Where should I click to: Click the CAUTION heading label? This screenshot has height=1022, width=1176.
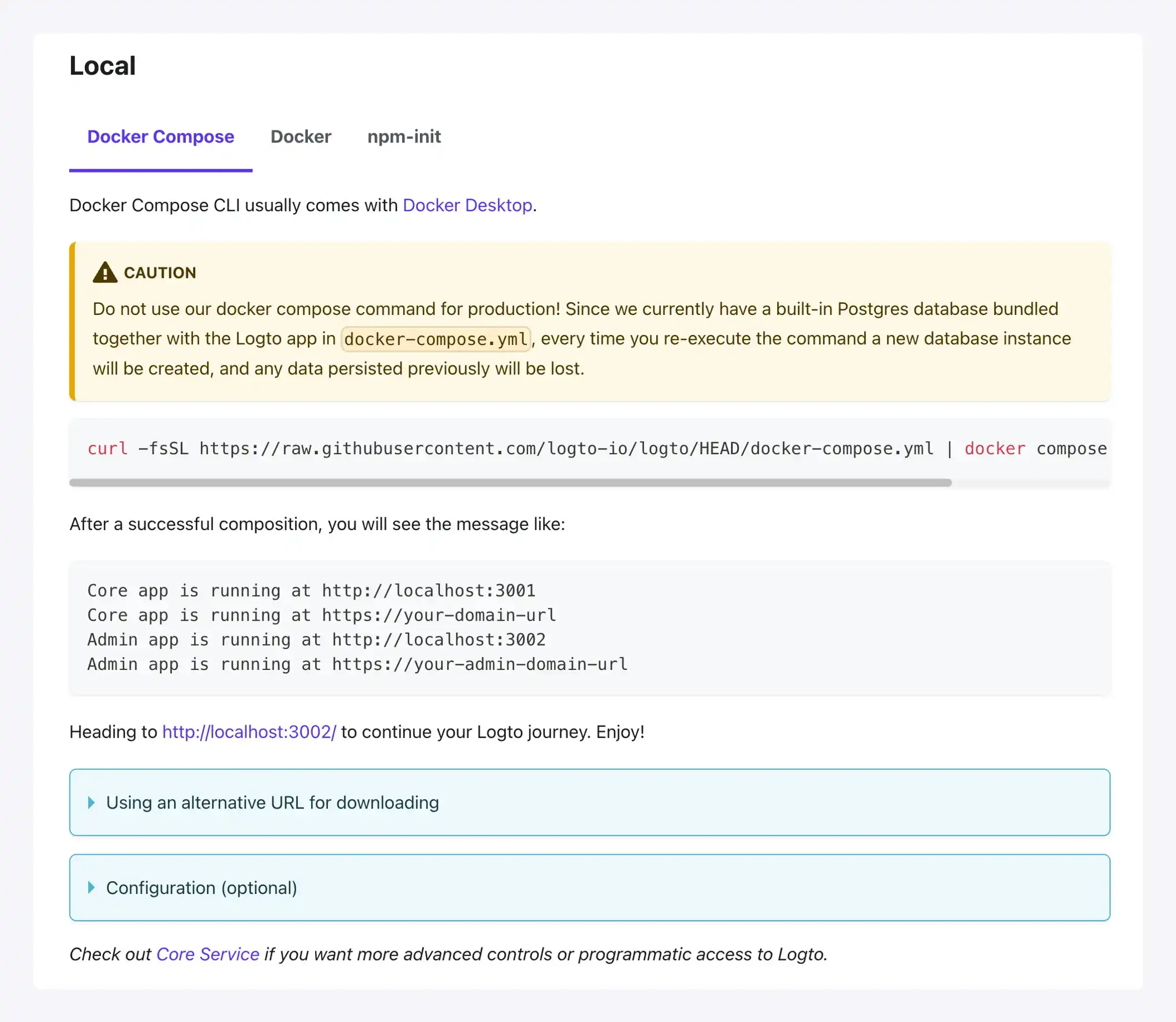[x=160, y=273]
